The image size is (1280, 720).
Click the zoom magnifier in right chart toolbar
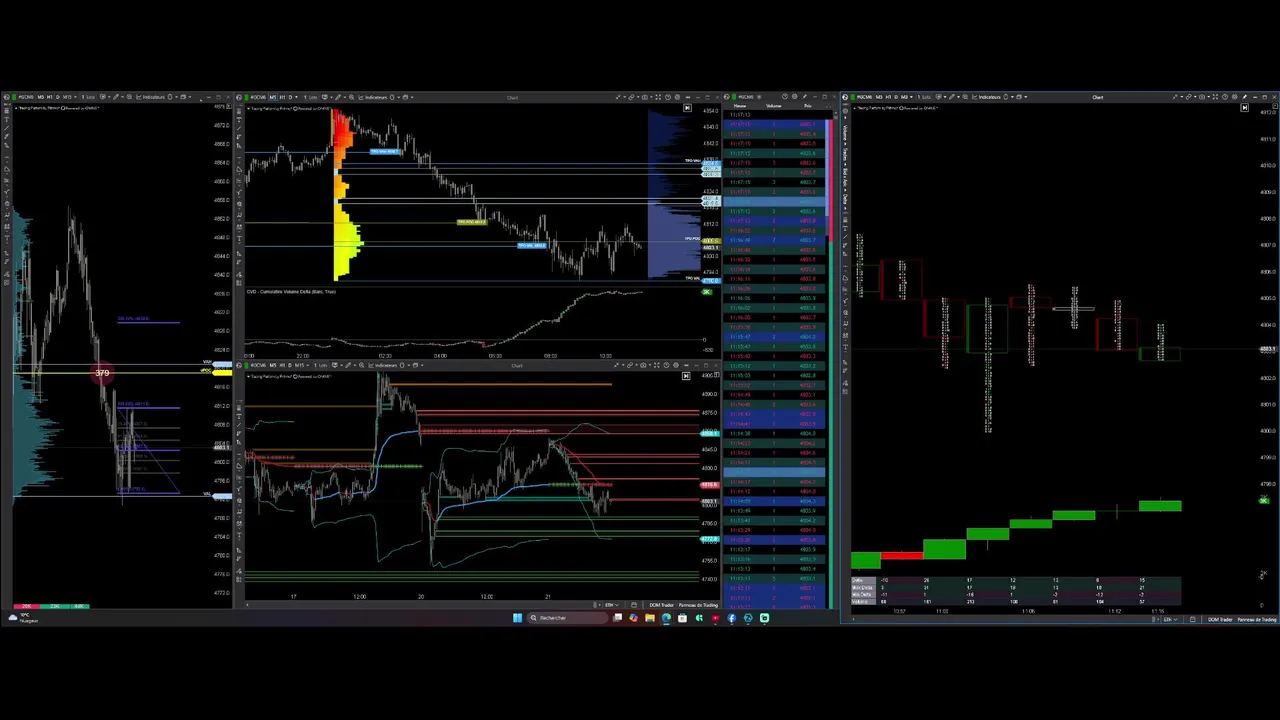(x=965, y=97)
